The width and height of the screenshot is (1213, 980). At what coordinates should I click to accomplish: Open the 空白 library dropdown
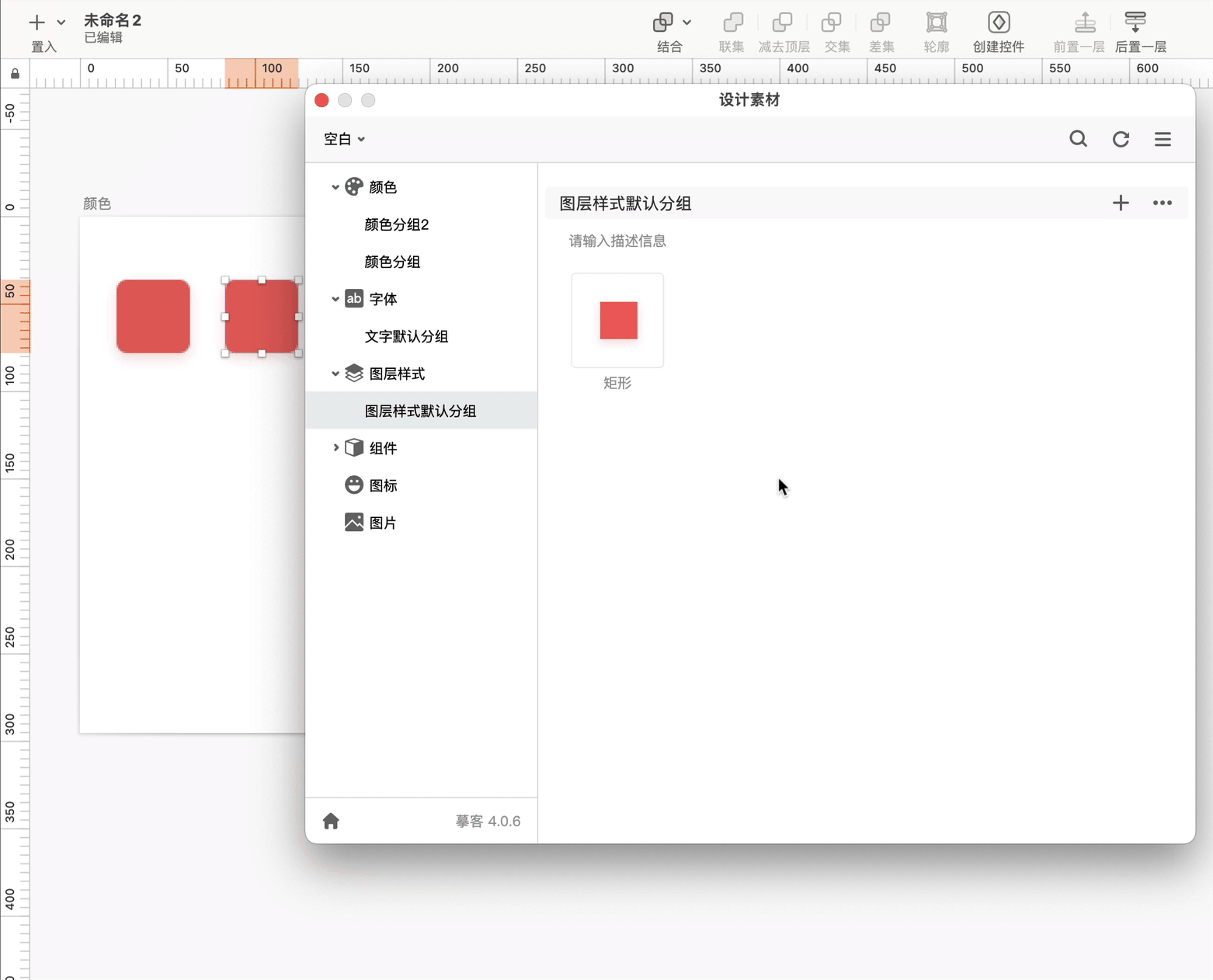click(344, 139)
